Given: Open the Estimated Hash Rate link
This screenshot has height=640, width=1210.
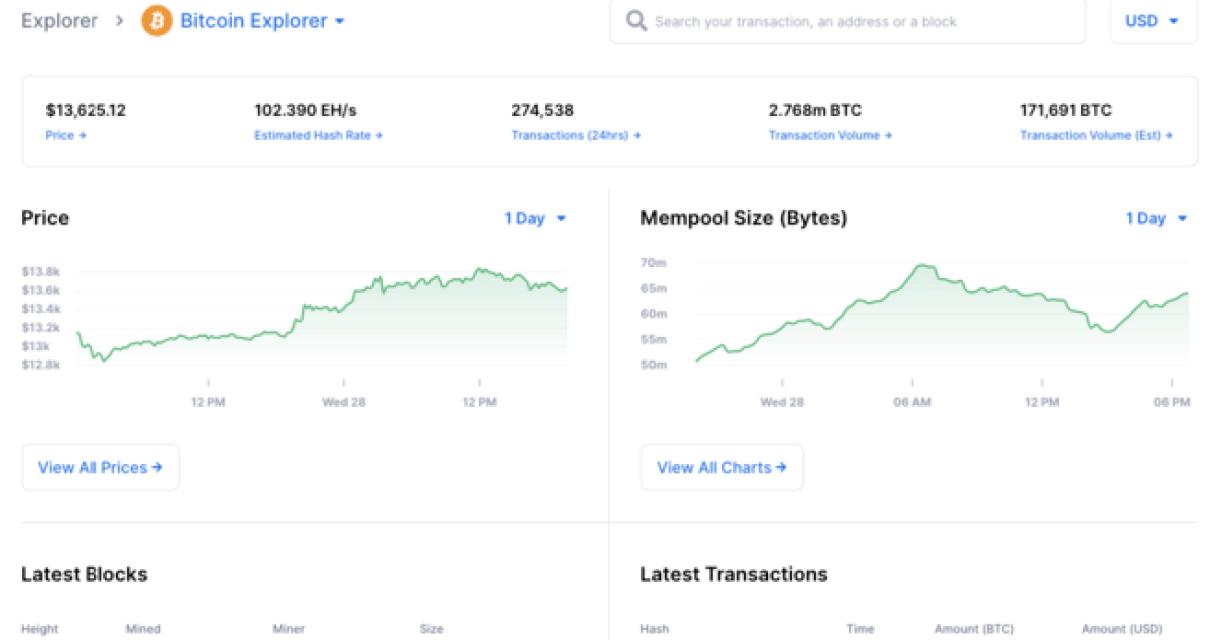Looking at the screenshot, I should [x=318, y=135].
